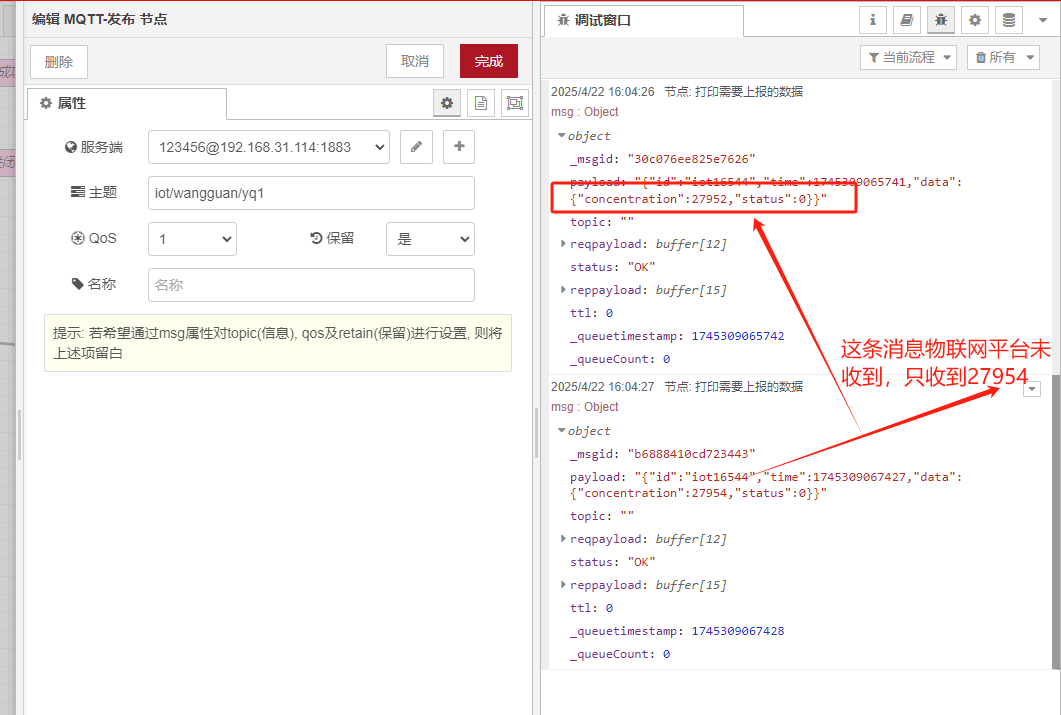1061x715 pixels.
Task: Click status "OK" in second message
Action: tap(641, 562)
